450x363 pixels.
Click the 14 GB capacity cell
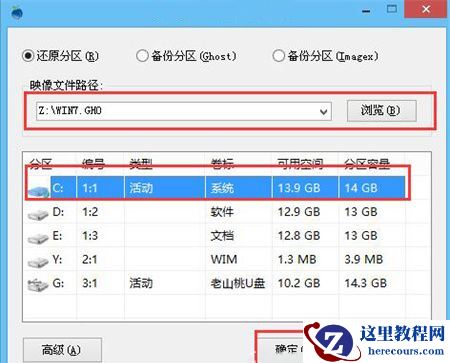tap(361, 188)
